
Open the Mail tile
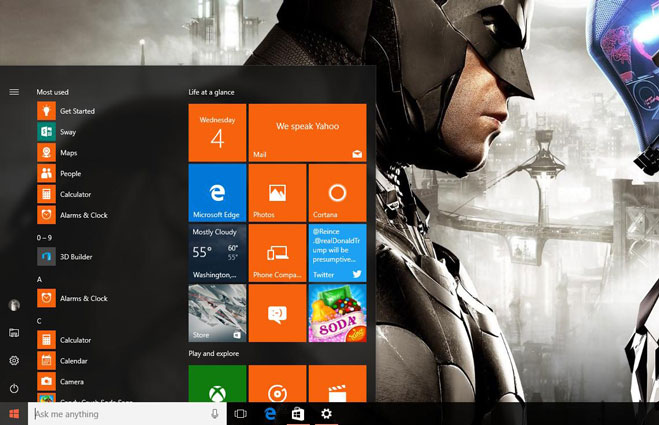[x=307, y=133]
